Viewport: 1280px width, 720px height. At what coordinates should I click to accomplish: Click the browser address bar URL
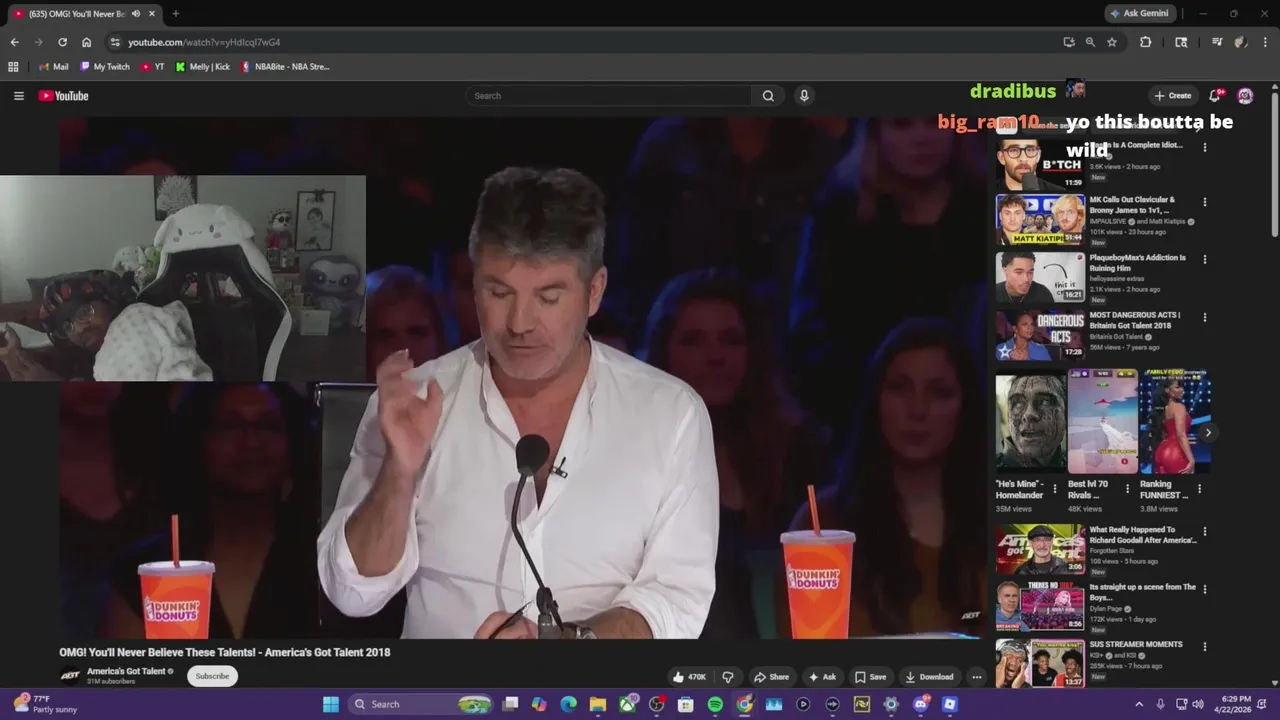click(204, 42)
